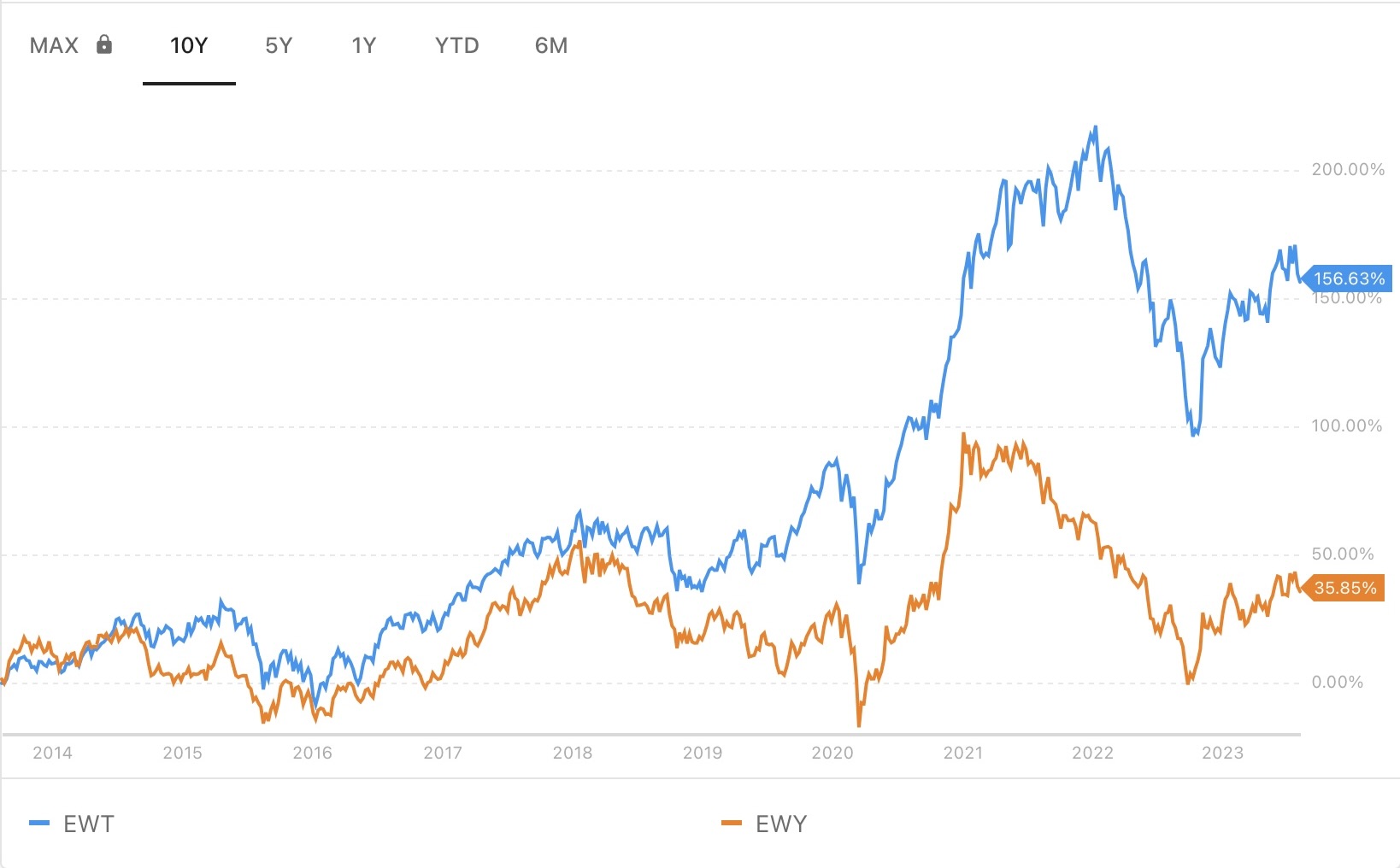
Task: Choose the 1Y time range
Action: (x=364, y=45)
